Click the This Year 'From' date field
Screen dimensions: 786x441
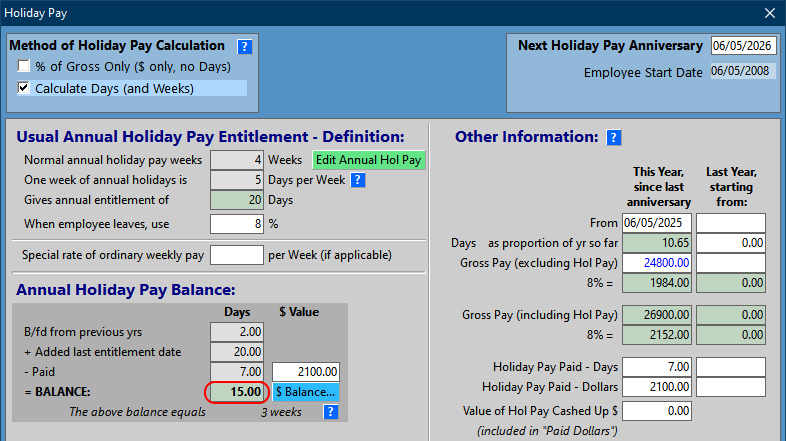tap(656, 222)
